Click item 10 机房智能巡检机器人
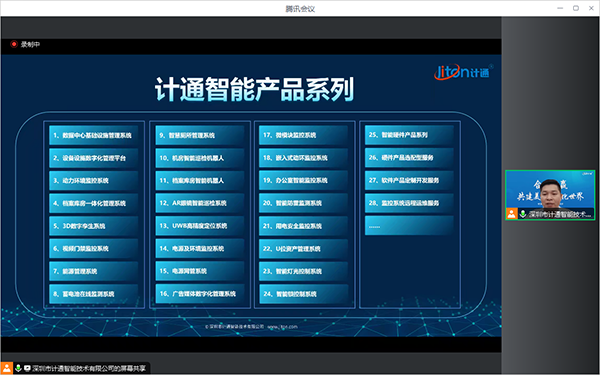This screenshot has height=375, width=600. click(x=200, y=158)
